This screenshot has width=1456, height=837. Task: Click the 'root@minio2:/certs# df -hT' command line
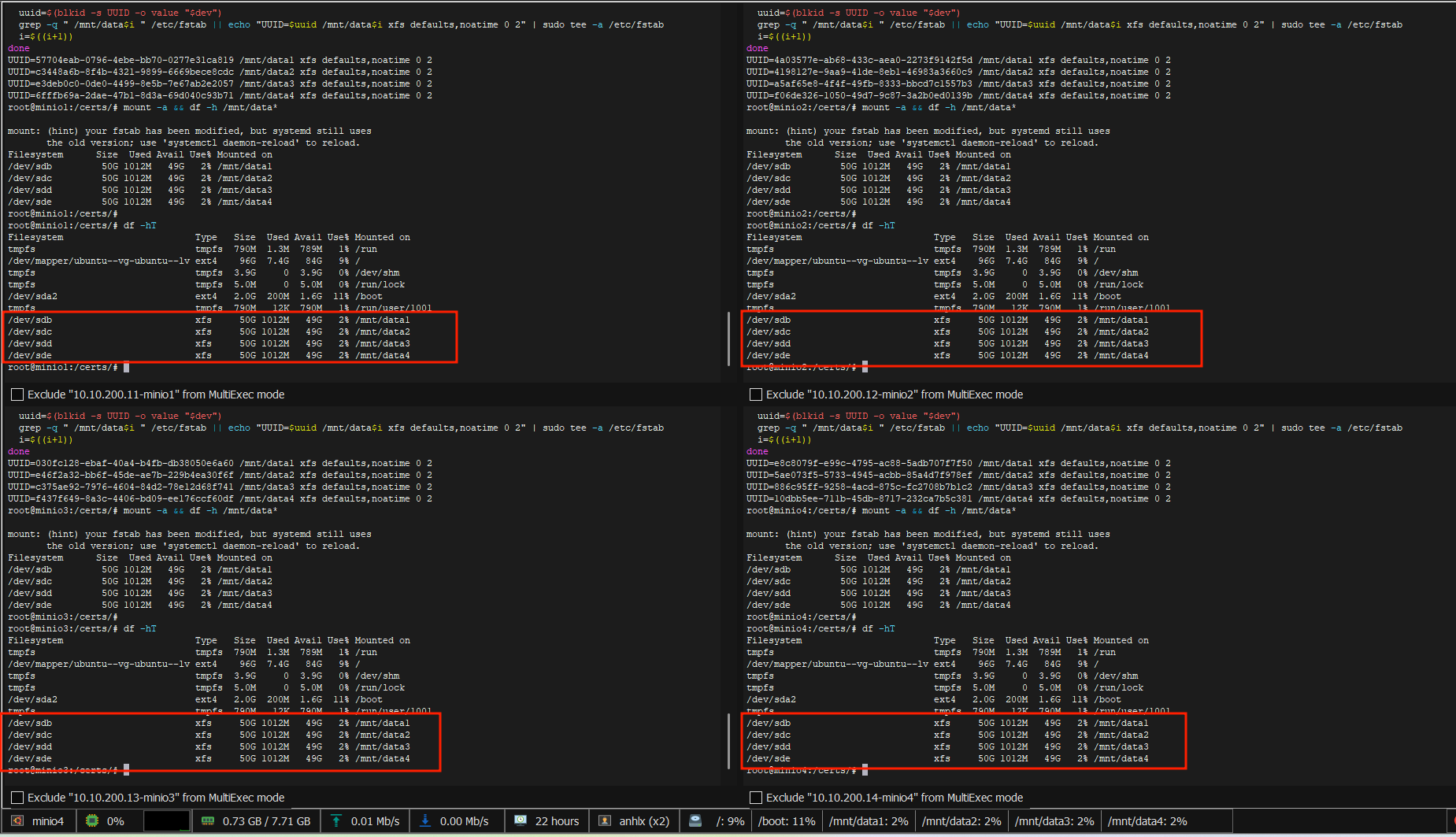click(x=821, y=225)
